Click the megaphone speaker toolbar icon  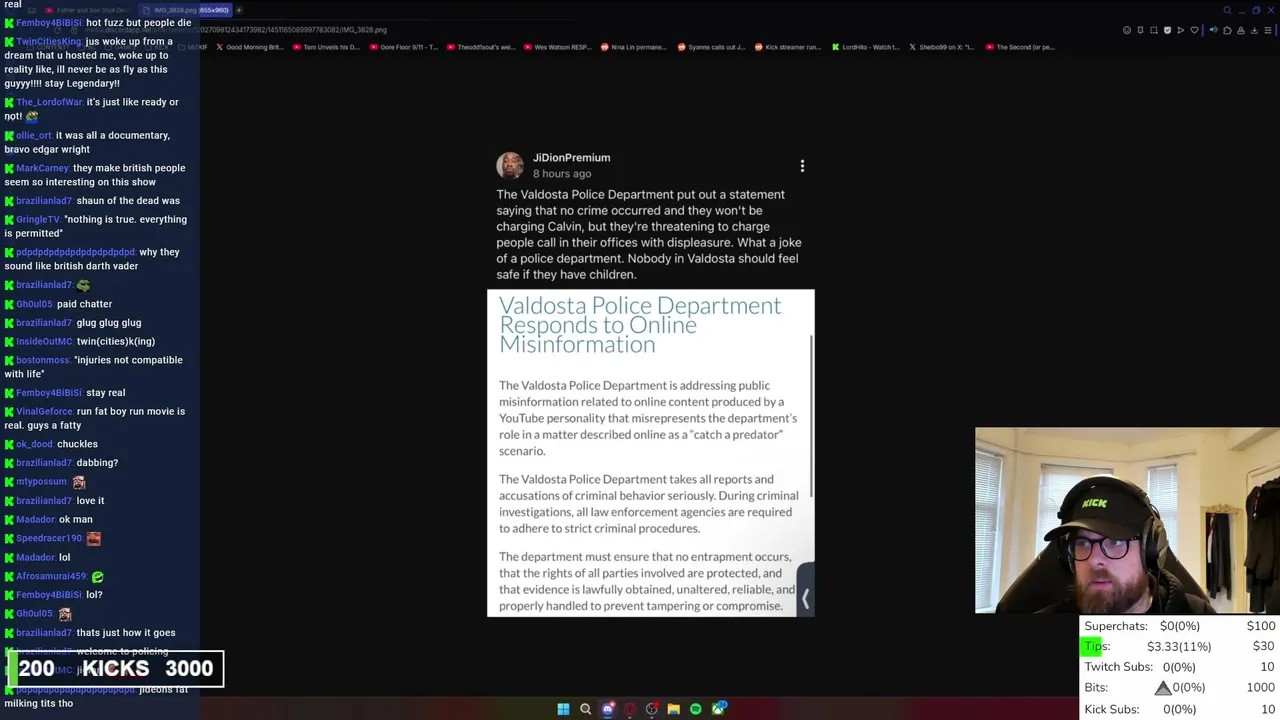1214,30
